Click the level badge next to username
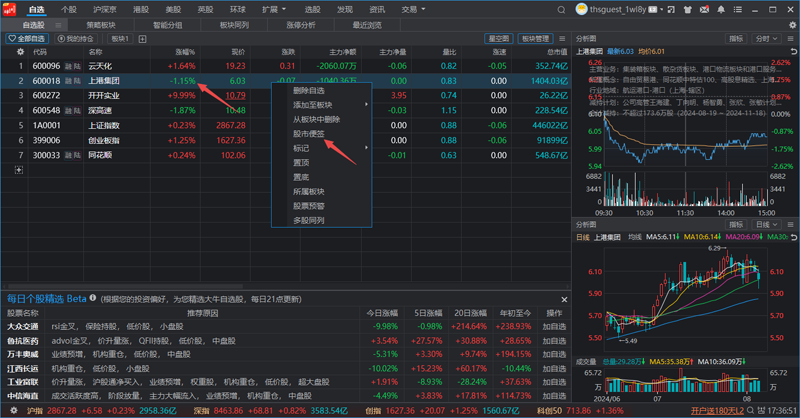Viewport: 800px width, 418px height. pyautogui.click(x=653, y=10)
